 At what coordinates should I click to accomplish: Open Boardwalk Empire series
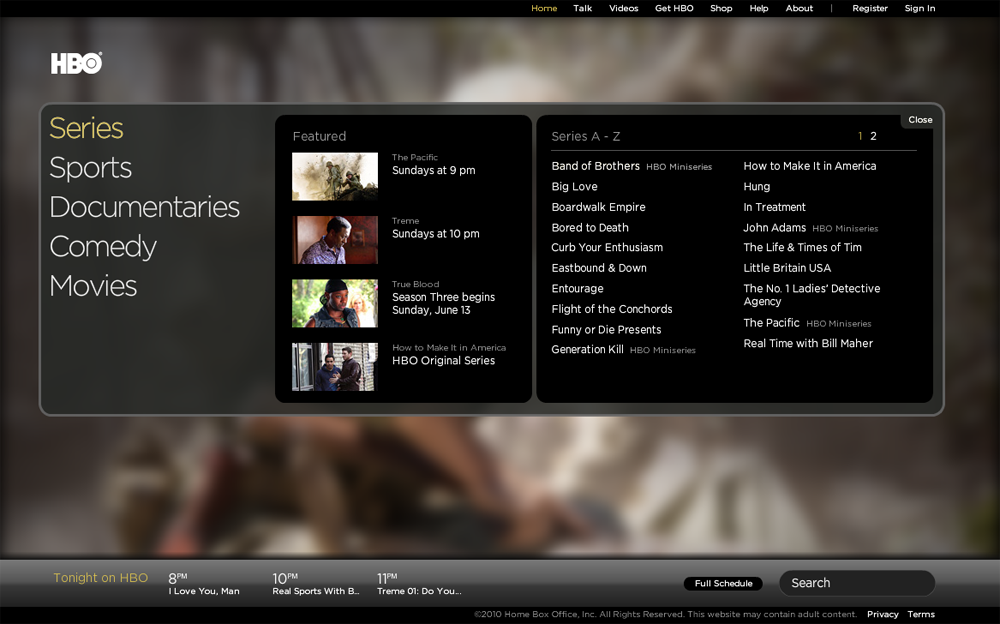click(x=598, y=207)
